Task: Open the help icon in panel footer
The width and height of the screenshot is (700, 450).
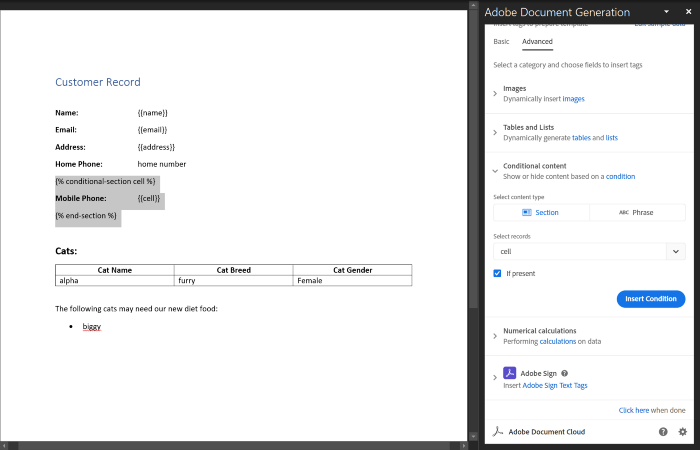Action: [663, 432]
